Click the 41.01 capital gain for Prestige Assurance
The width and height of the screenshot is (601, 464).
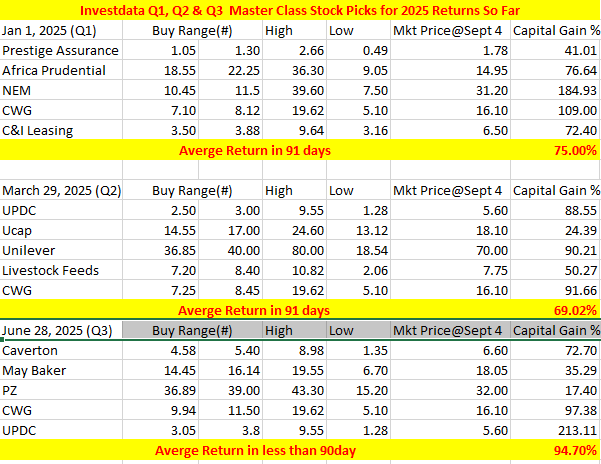point(556,50)
